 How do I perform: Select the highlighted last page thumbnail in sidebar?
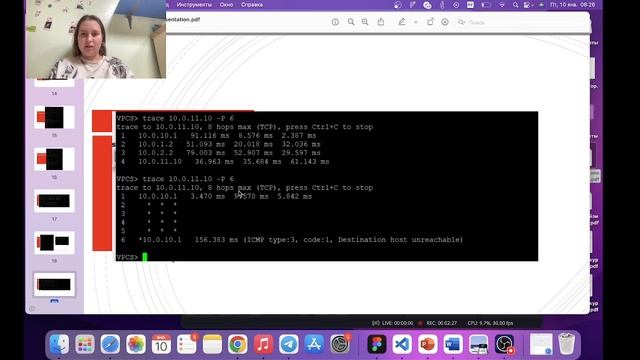pos(54,284)
